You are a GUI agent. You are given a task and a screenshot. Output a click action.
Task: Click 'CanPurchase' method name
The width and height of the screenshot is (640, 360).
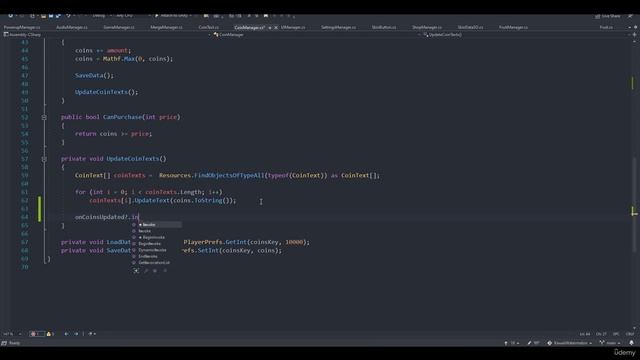[x=122, y=117]
